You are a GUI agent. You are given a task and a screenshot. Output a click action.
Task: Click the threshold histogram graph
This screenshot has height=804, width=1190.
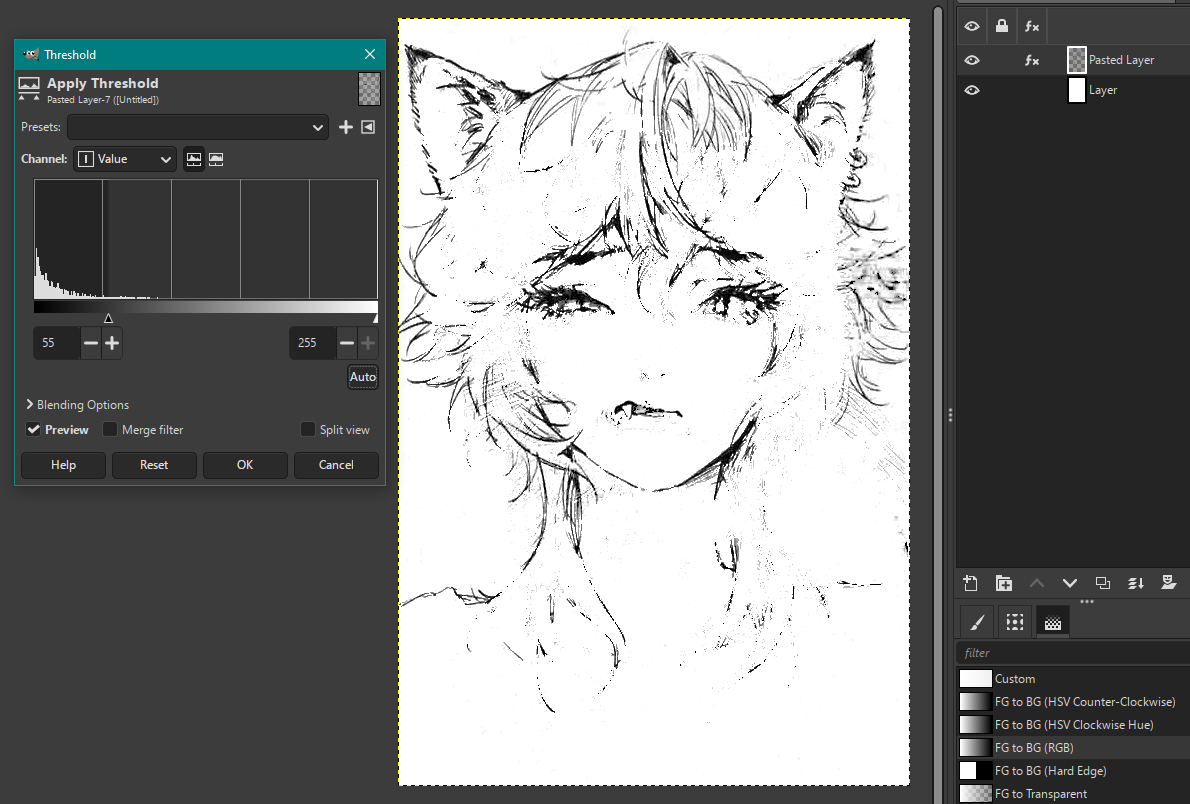pyautogui.click(x=206, y=239)
